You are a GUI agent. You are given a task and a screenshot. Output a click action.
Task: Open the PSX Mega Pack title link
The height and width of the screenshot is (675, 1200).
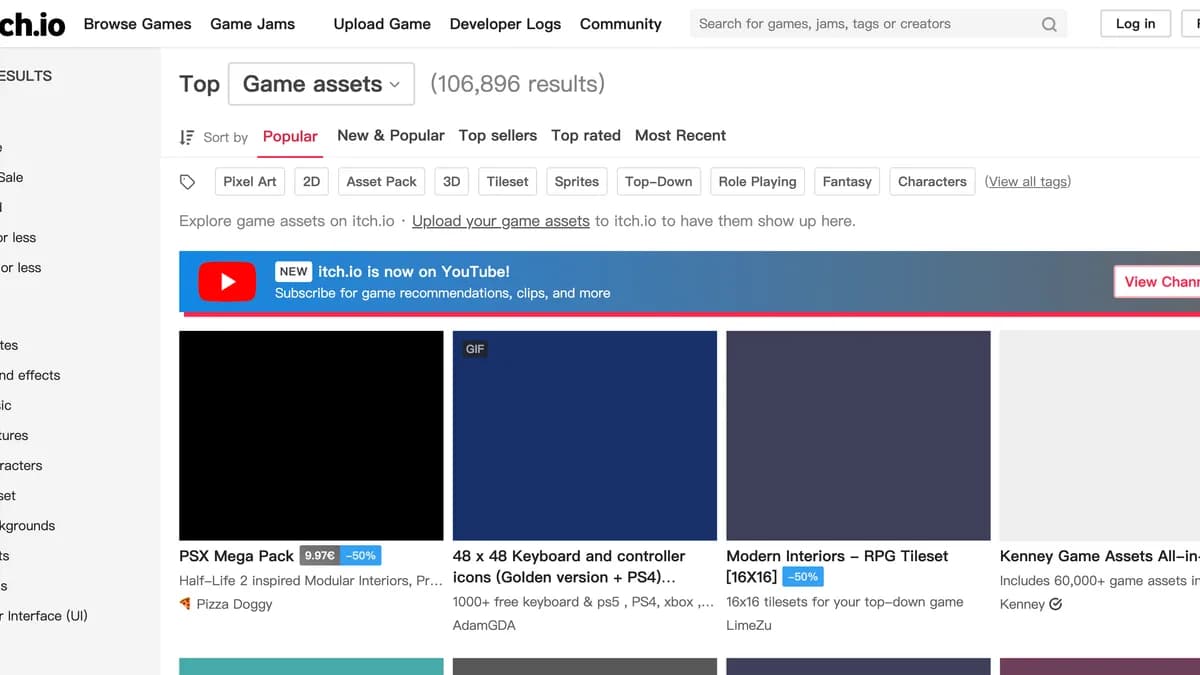point(237,556)
